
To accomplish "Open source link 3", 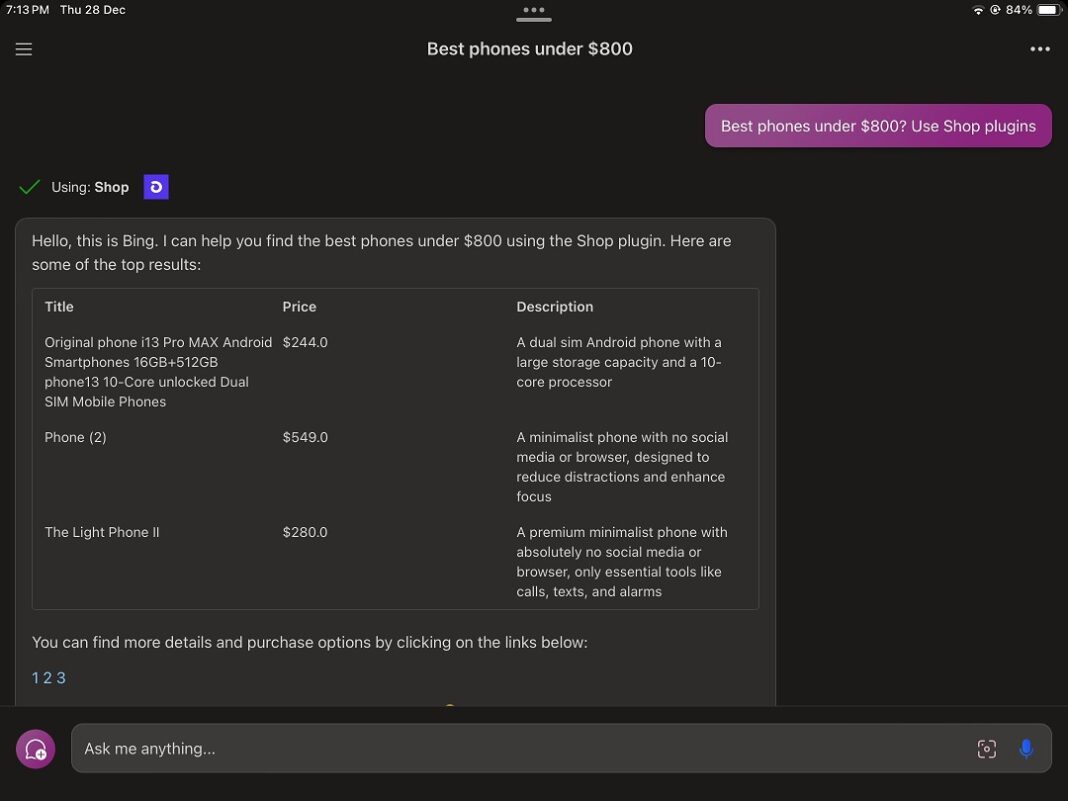I will 61,678.
